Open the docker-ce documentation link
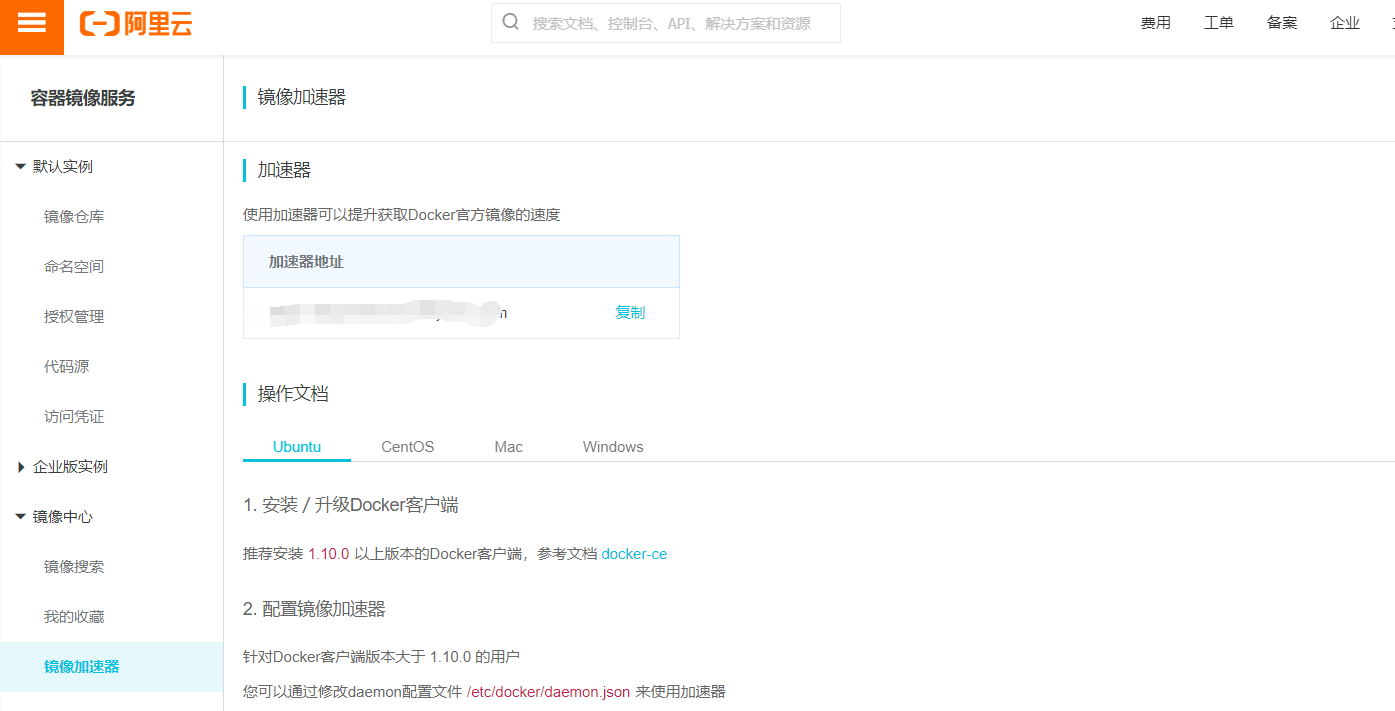Screen dimensions: 1395x711 (x=634, y=554)
